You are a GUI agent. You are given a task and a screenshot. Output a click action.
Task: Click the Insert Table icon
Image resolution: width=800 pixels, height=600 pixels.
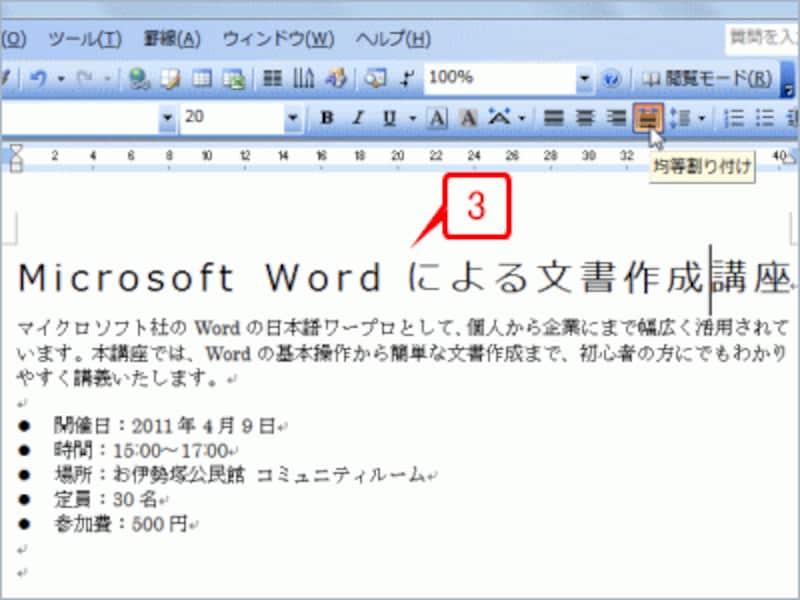point(202,79)
